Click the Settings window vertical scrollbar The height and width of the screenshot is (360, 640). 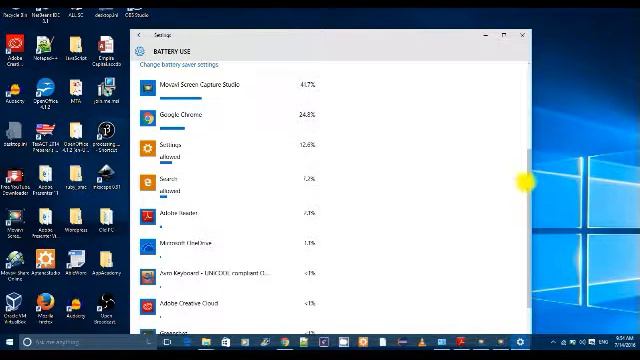tap(529, 229)
